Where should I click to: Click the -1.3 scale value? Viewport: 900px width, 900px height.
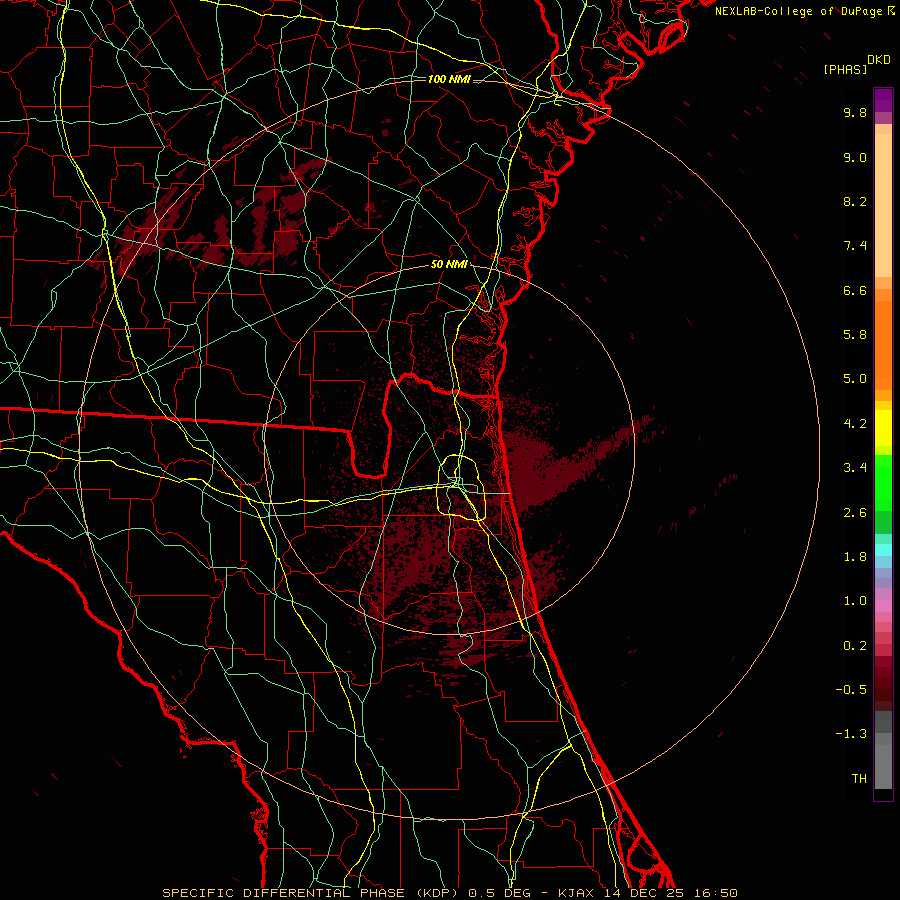point(851,734)
